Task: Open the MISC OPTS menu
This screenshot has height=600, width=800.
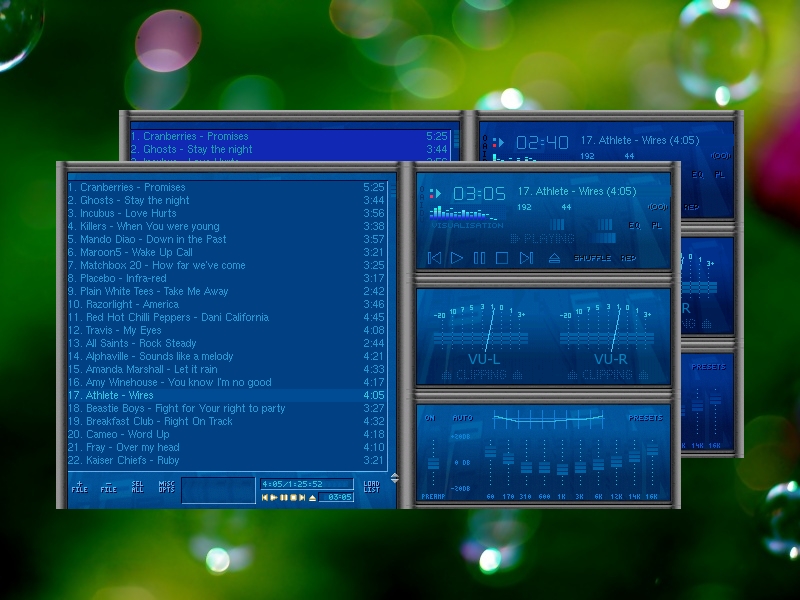Action: point(166,487)
